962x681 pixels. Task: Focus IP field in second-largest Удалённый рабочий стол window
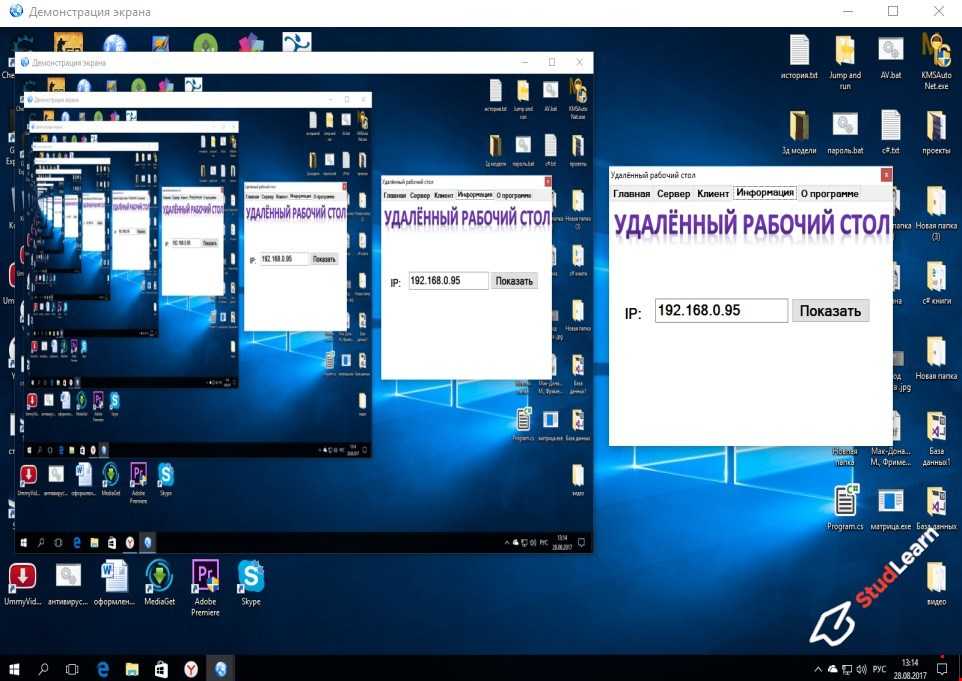point(448,280)
